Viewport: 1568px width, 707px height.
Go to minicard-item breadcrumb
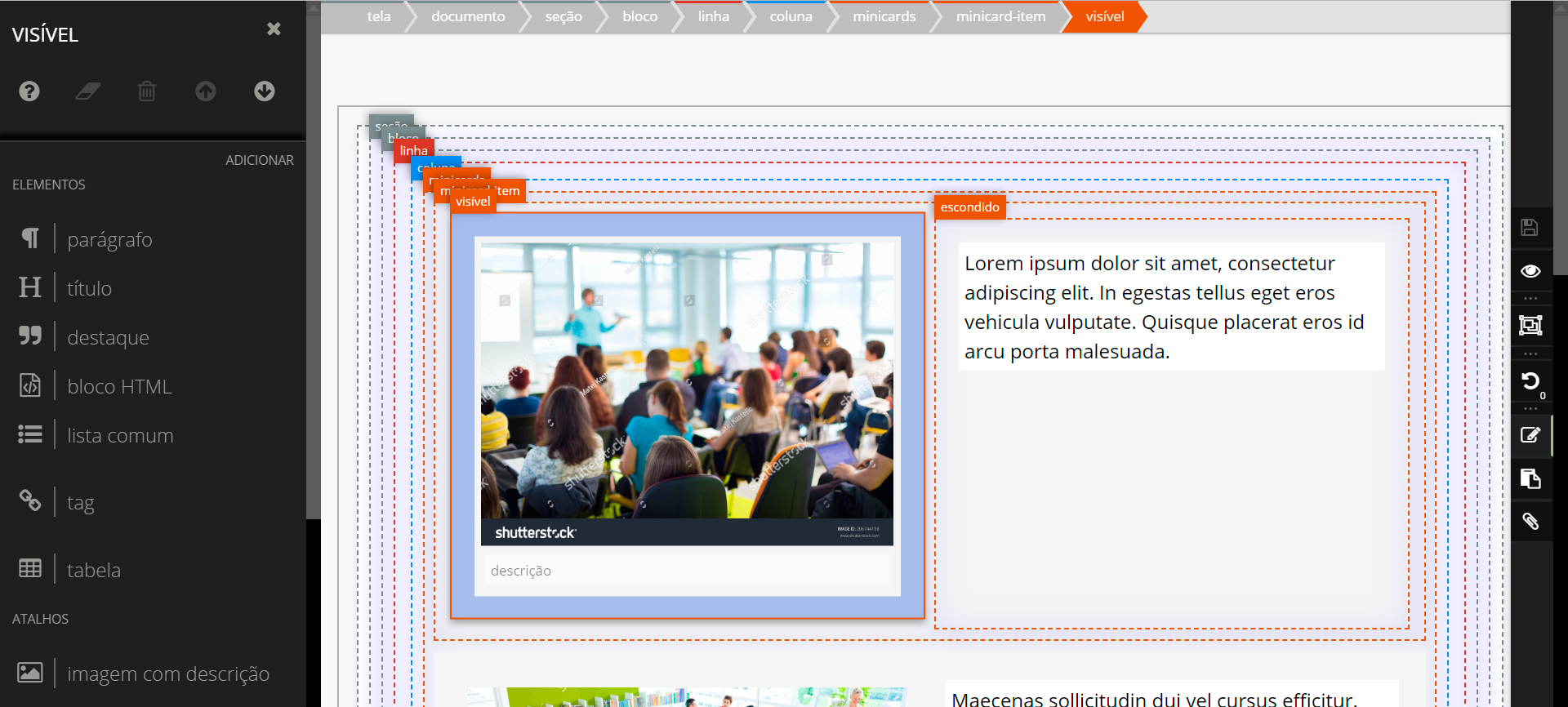(1000, 16)
